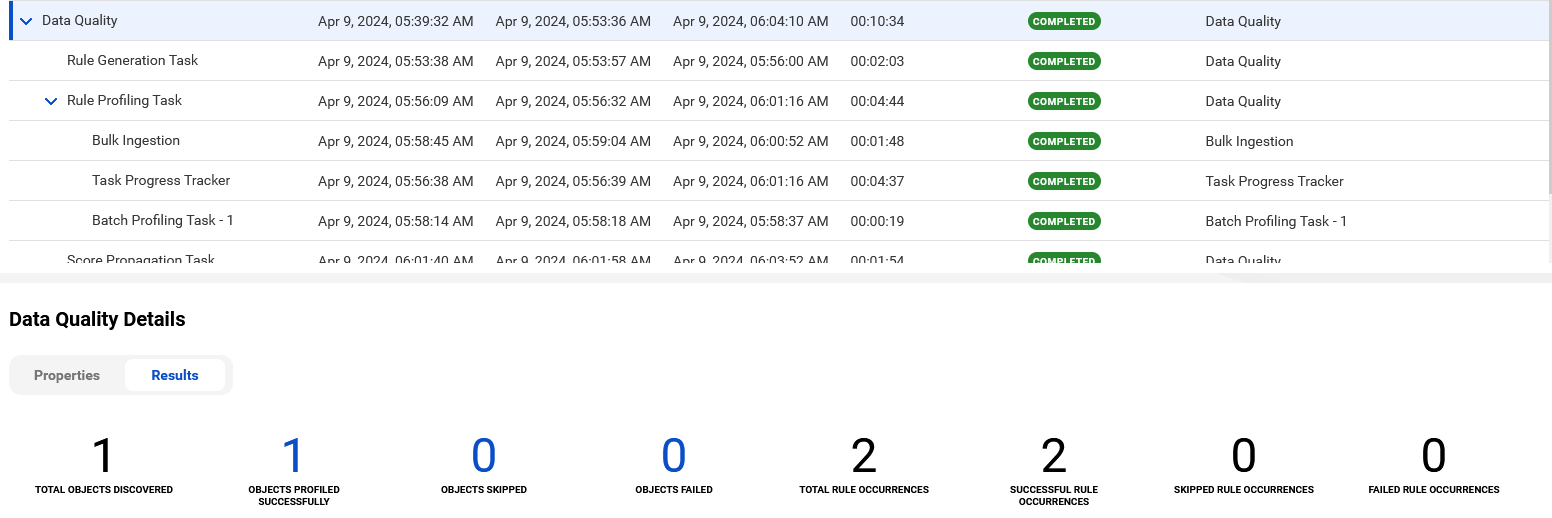1552x518 pixels.
Task: Open the Objects Skipped count link
Action: 484,456
